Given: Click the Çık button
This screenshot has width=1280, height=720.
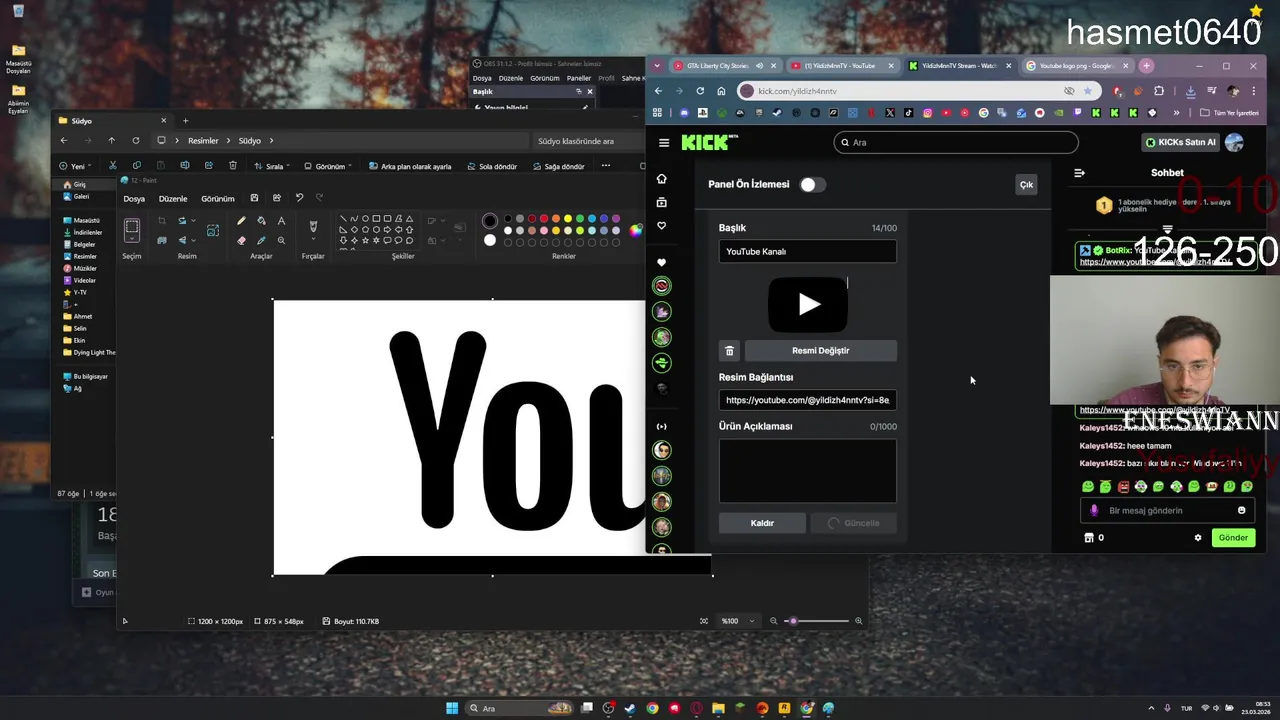Looking at the screenshot, I should (1026, 185).
